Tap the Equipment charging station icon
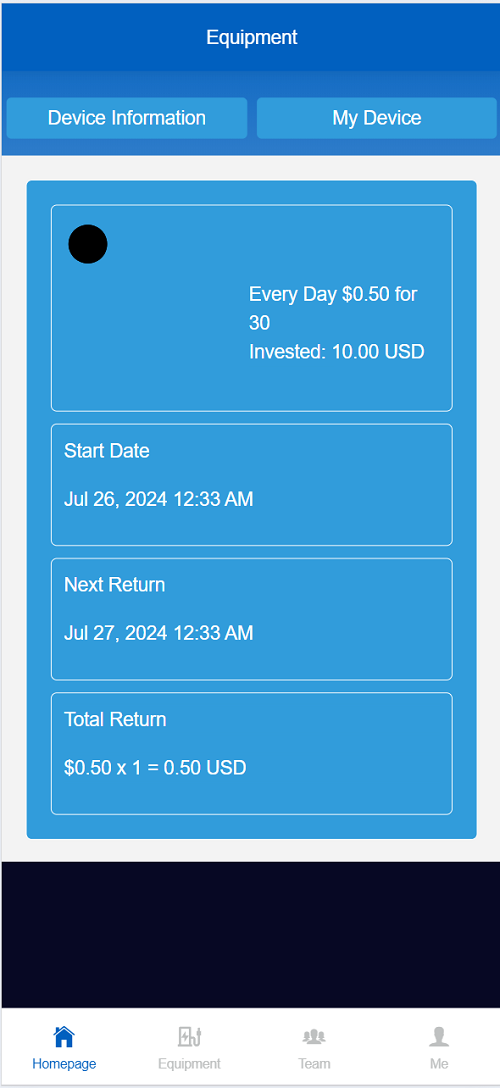Screen dimensions: 500x1088 point(189,1037)
